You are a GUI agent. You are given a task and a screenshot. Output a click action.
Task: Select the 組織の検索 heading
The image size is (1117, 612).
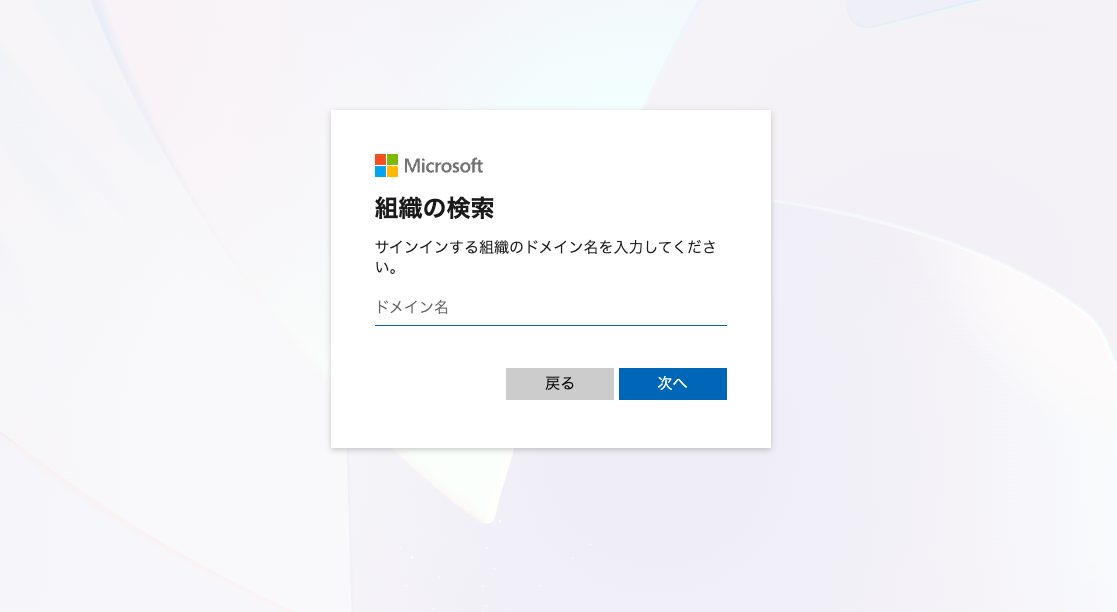[x=434, y=208]
